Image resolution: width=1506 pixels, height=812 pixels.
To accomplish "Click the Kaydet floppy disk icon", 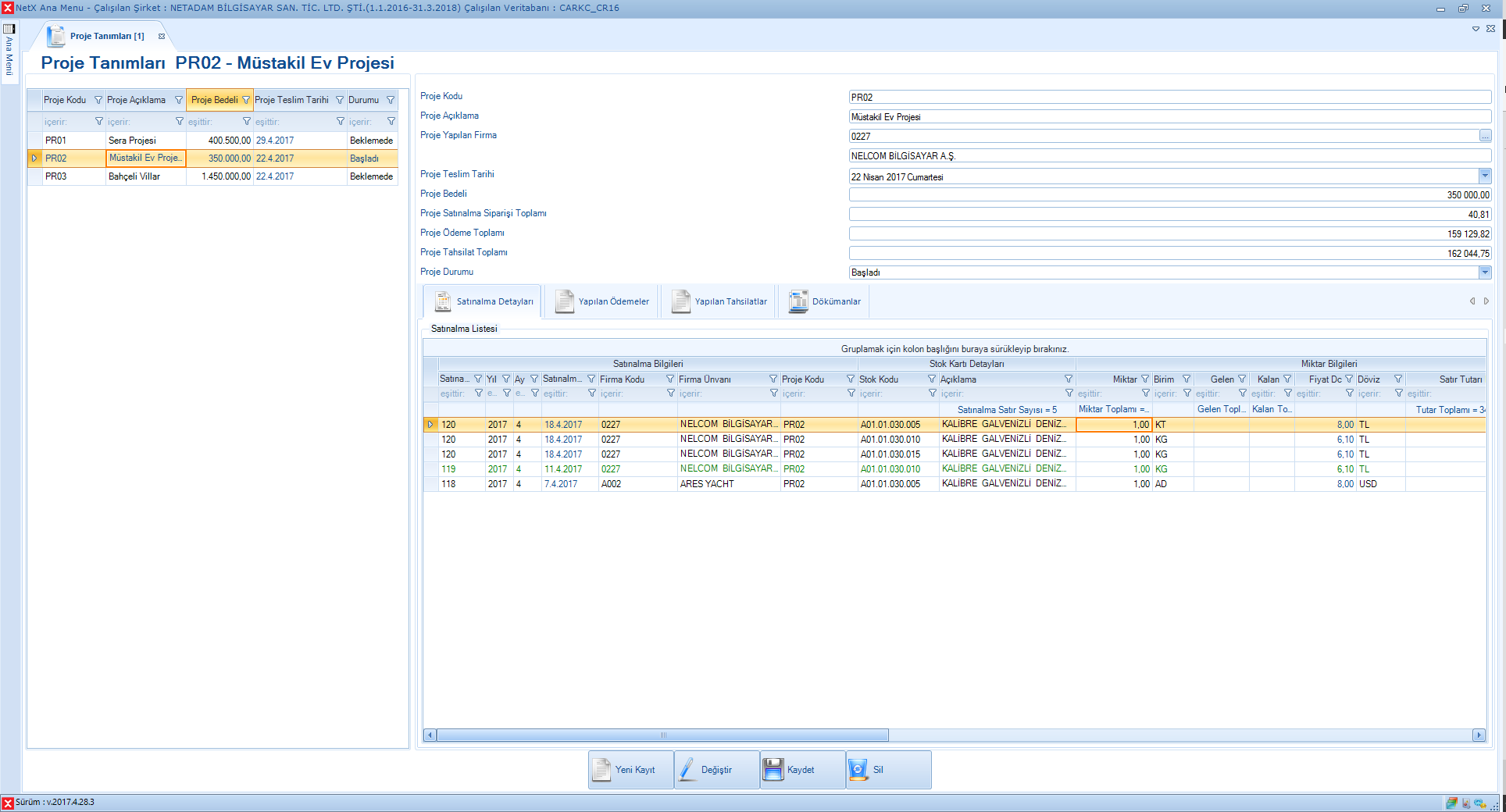I will 773,770.
